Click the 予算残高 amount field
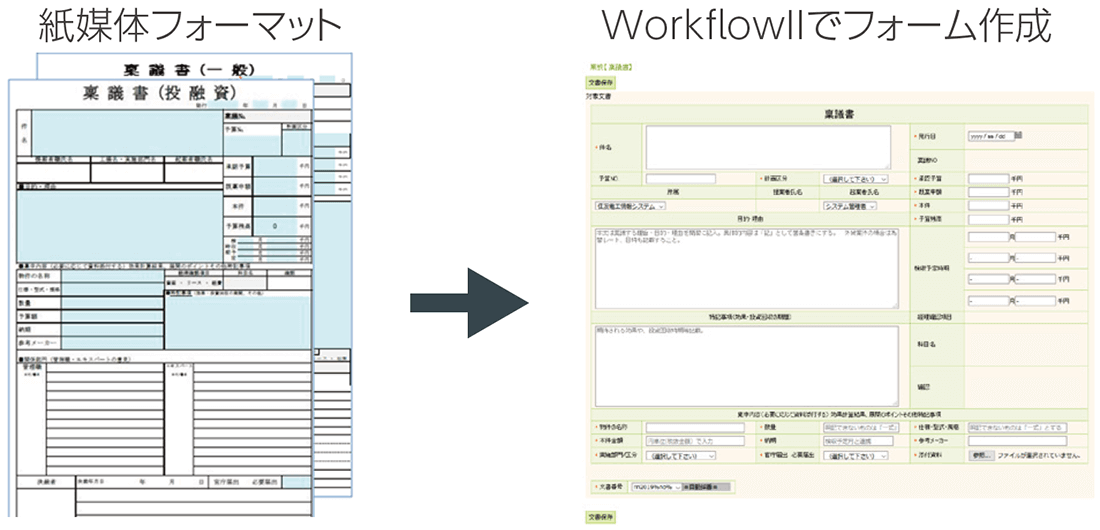Image resolution: width=1100 pixels, height=530 pixels. [x=988, y=220]
